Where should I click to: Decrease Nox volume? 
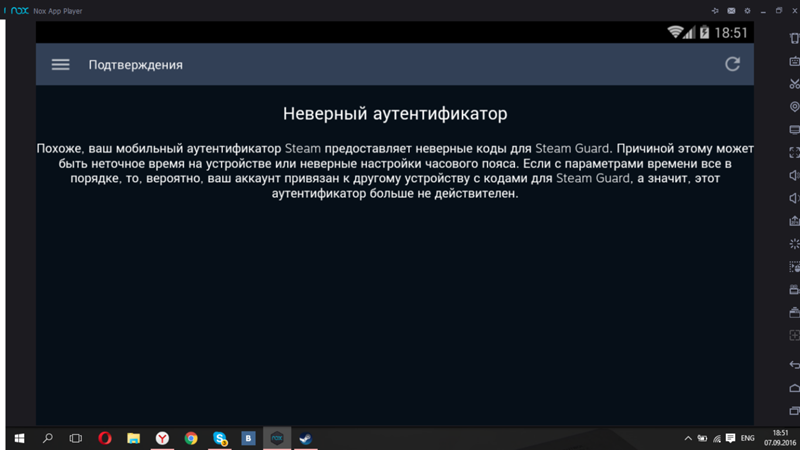(x=794, y=198)
